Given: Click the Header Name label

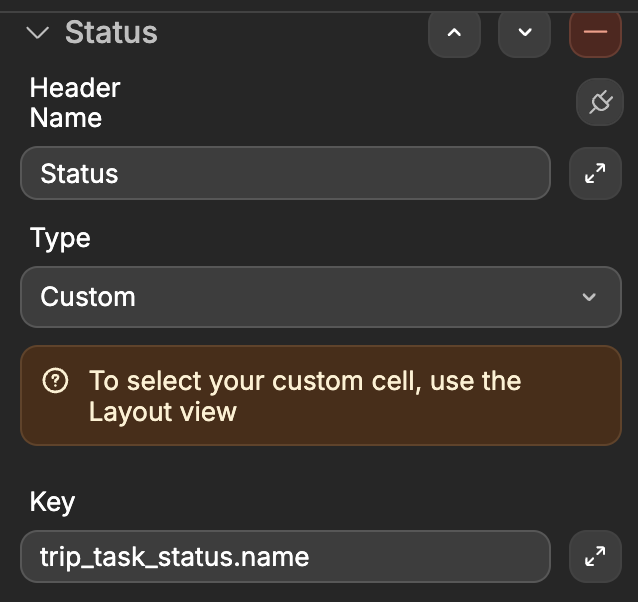Looking at the screenshot, I should (75, 102).
